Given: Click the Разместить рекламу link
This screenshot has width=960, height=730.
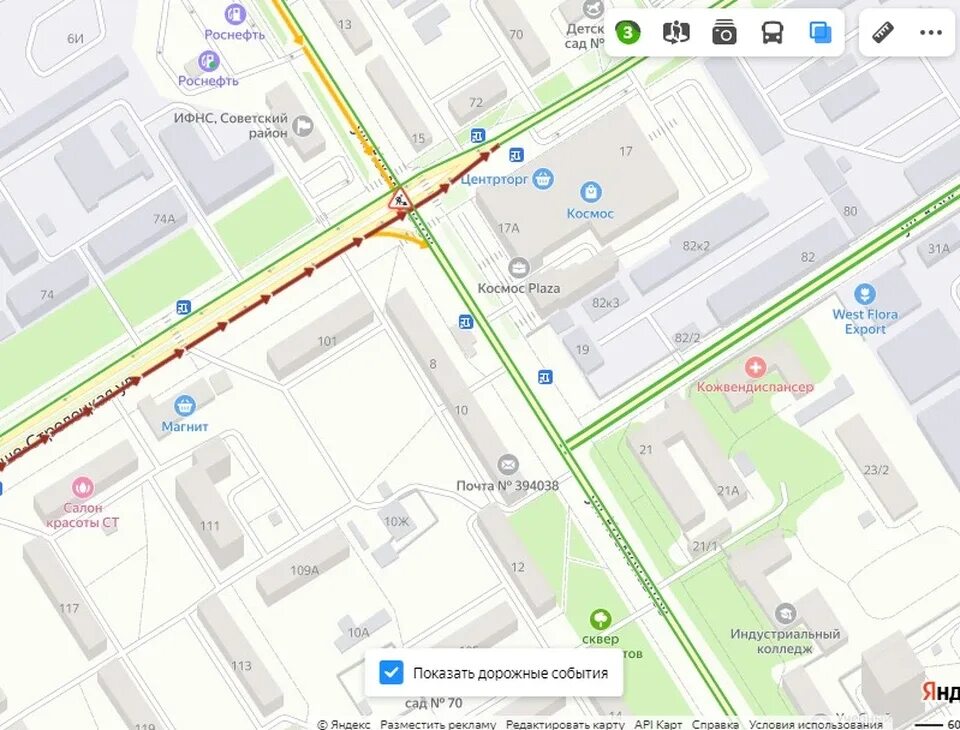Looking at the screenshot, I should coord(438,724).
